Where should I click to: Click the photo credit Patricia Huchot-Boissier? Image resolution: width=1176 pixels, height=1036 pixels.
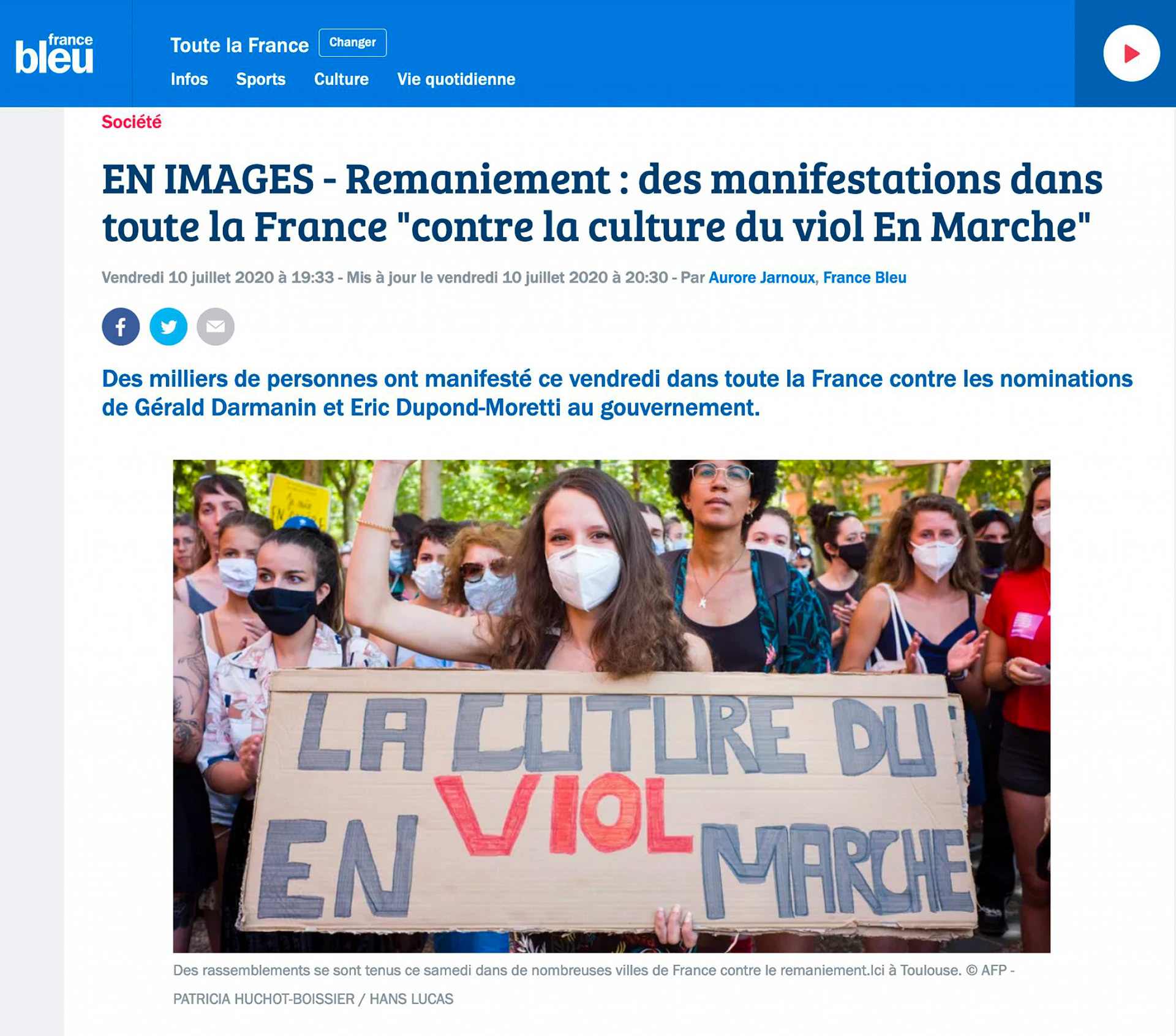pyautogui.click(x=264, y=999)
